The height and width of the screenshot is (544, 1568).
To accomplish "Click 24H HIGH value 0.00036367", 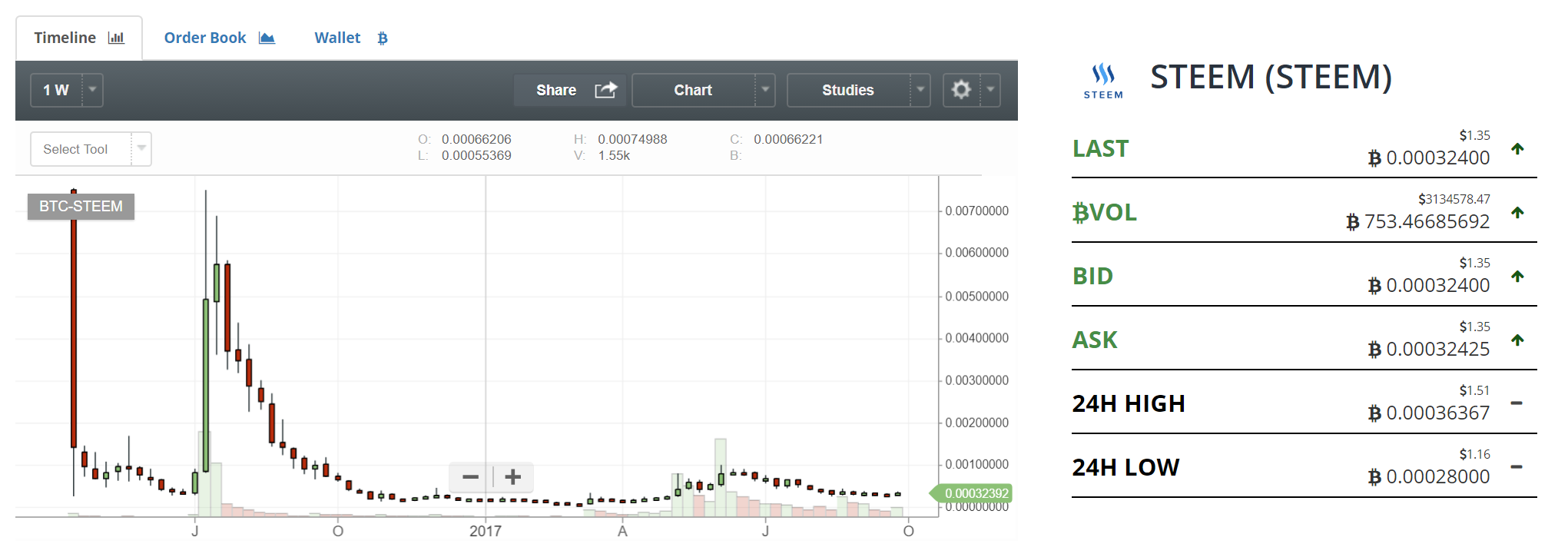I will coord(1429,413).
